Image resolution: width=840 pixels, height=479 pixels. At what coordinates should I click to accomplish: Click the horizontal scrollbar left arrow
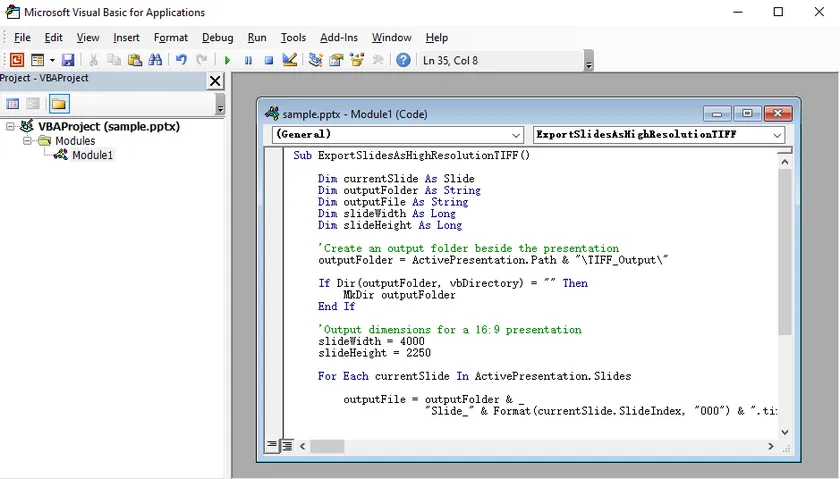pos(303,446)
